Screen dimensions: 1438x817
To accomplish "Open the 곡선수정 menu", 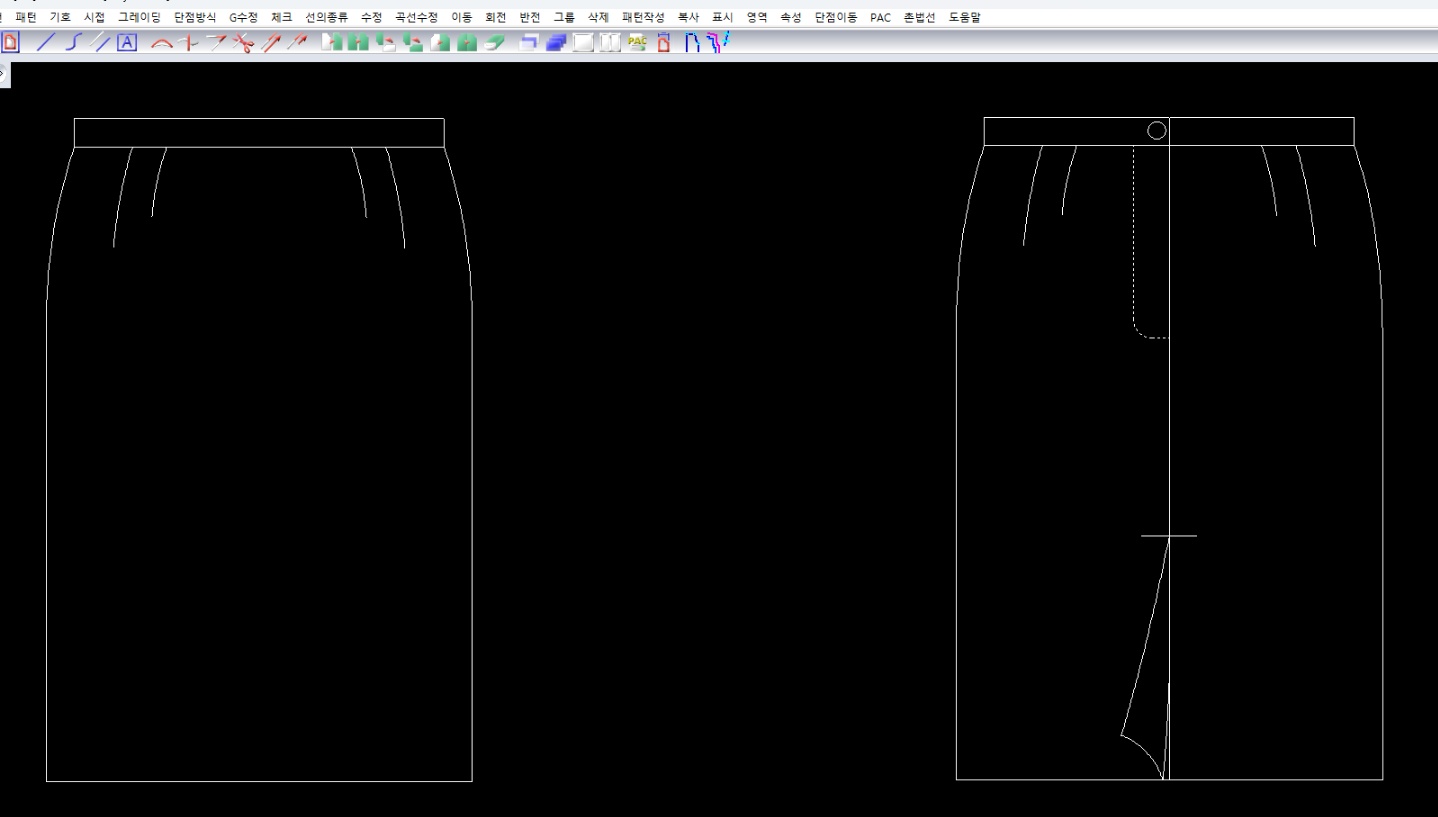I will tap(416, 17).
